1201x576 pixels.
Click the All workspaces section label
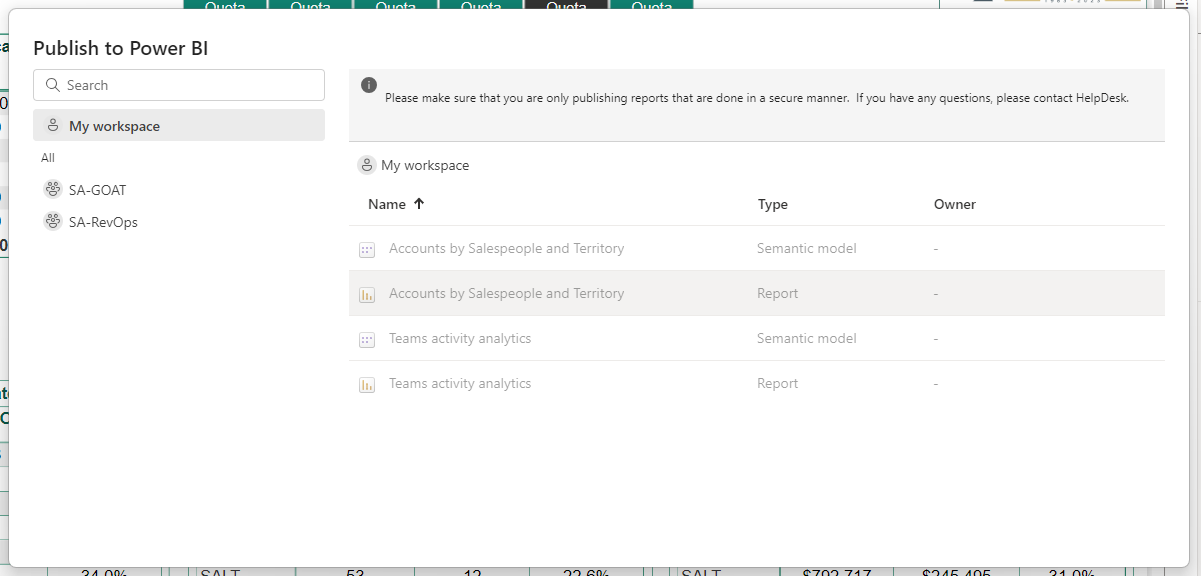(48, 158)
